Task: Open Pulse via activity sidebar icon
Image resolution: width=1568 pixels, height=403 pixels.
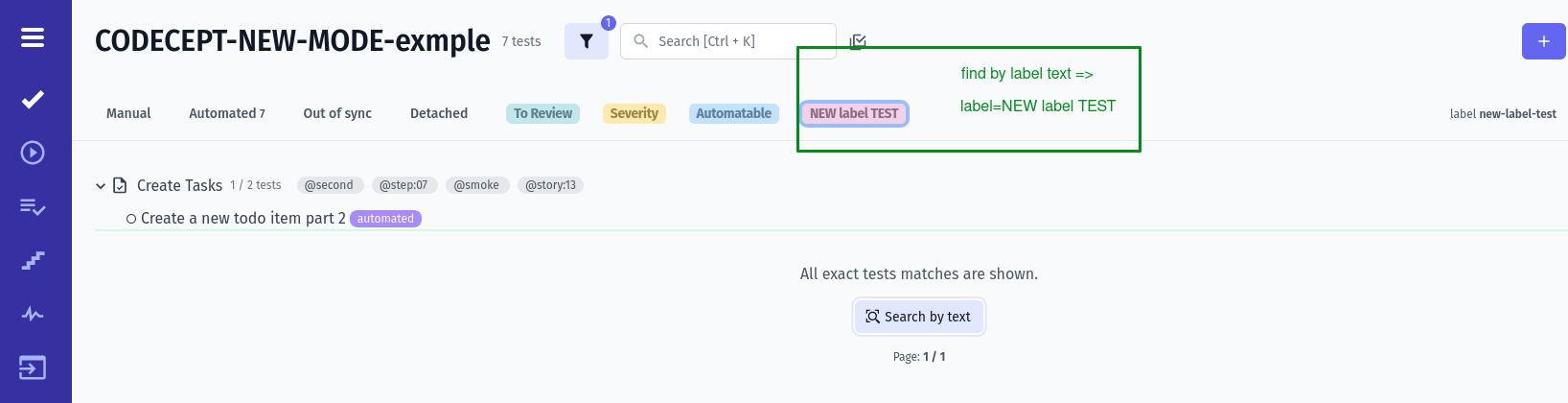Action: click(33, 314)
